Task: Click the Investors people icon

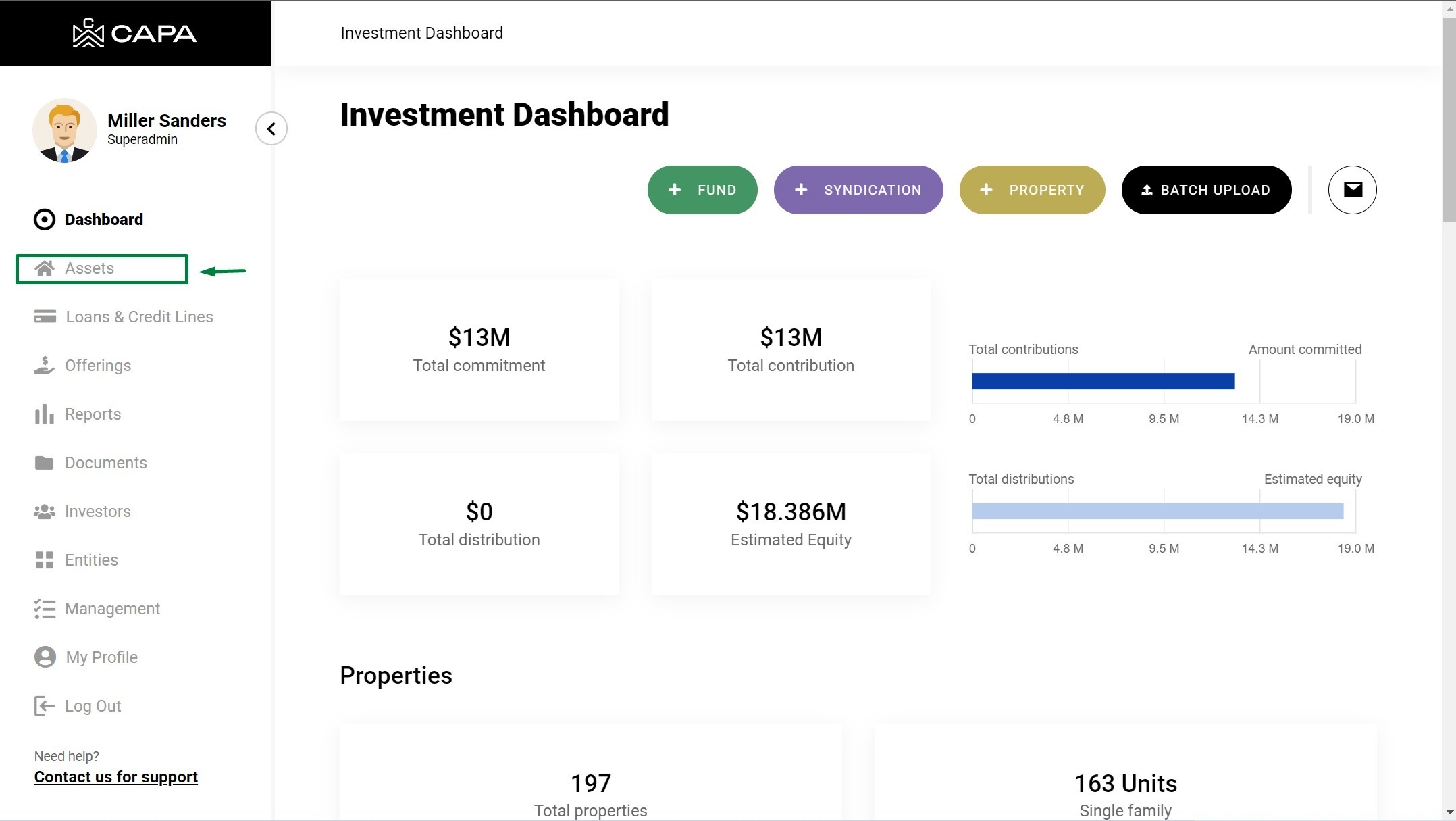Action: tap(45, 512)
